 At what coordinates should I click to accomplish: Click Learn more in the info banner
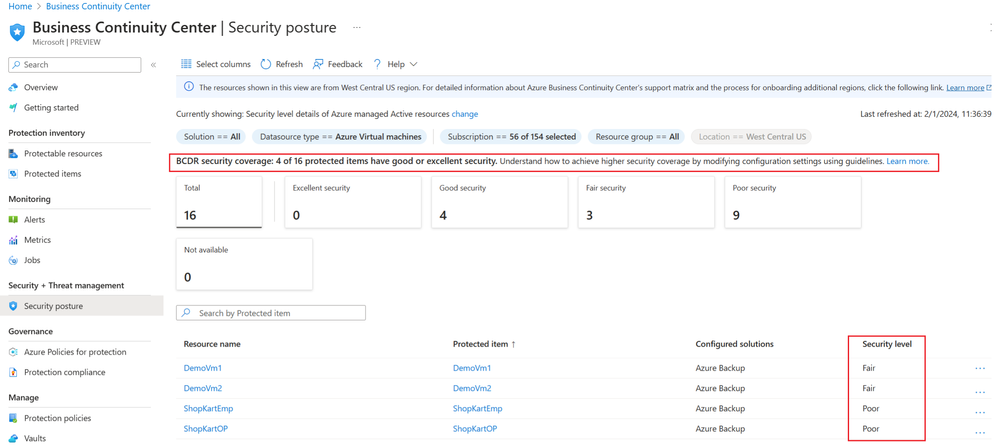[965, 87]
